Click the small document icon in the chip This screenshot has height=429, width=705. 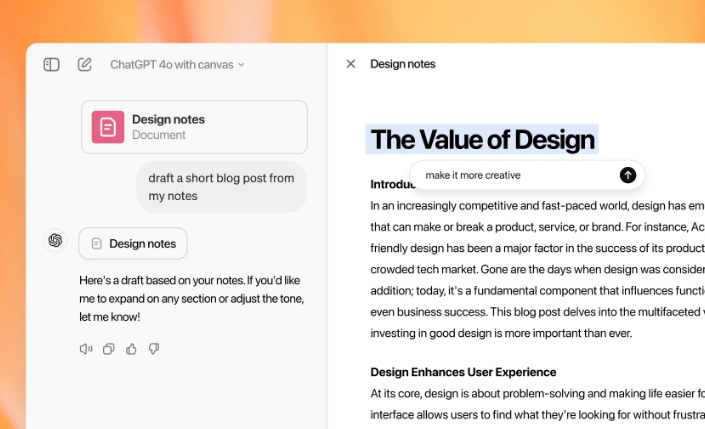(x=96, y=243)
